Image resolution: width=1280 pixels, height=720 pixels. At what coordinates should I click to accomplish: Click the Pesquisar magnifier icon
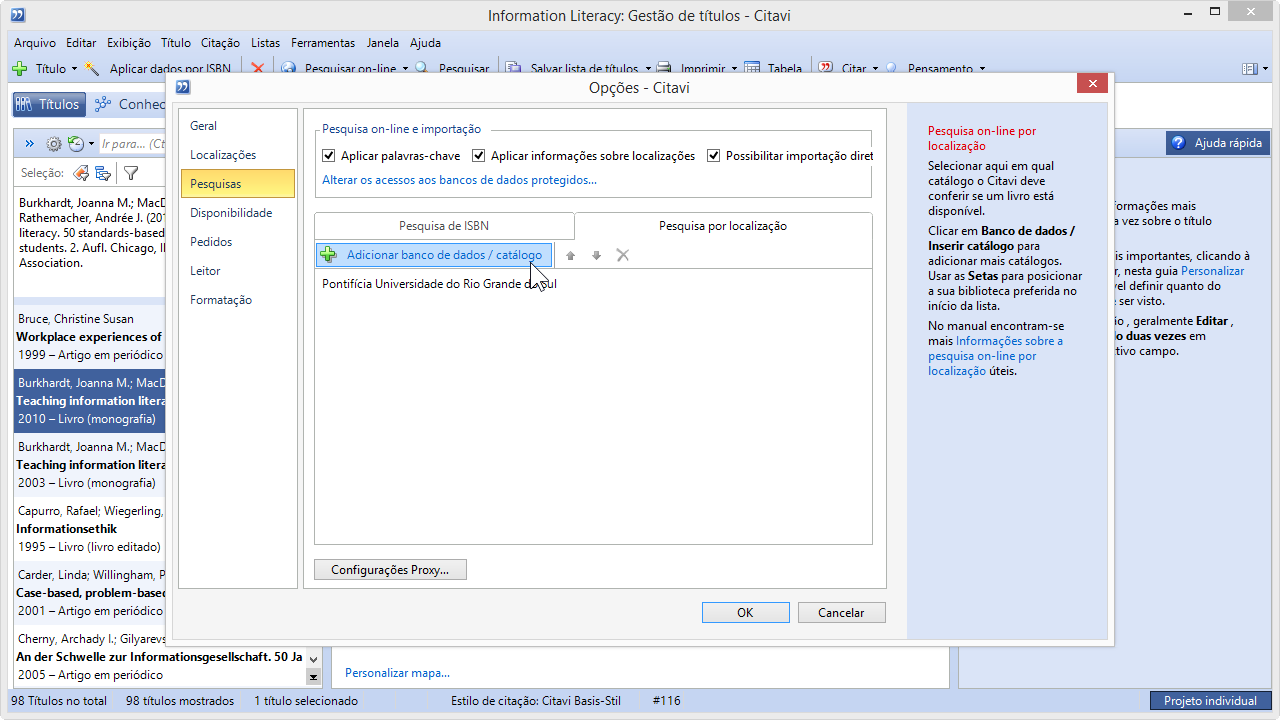click(423, 69)
